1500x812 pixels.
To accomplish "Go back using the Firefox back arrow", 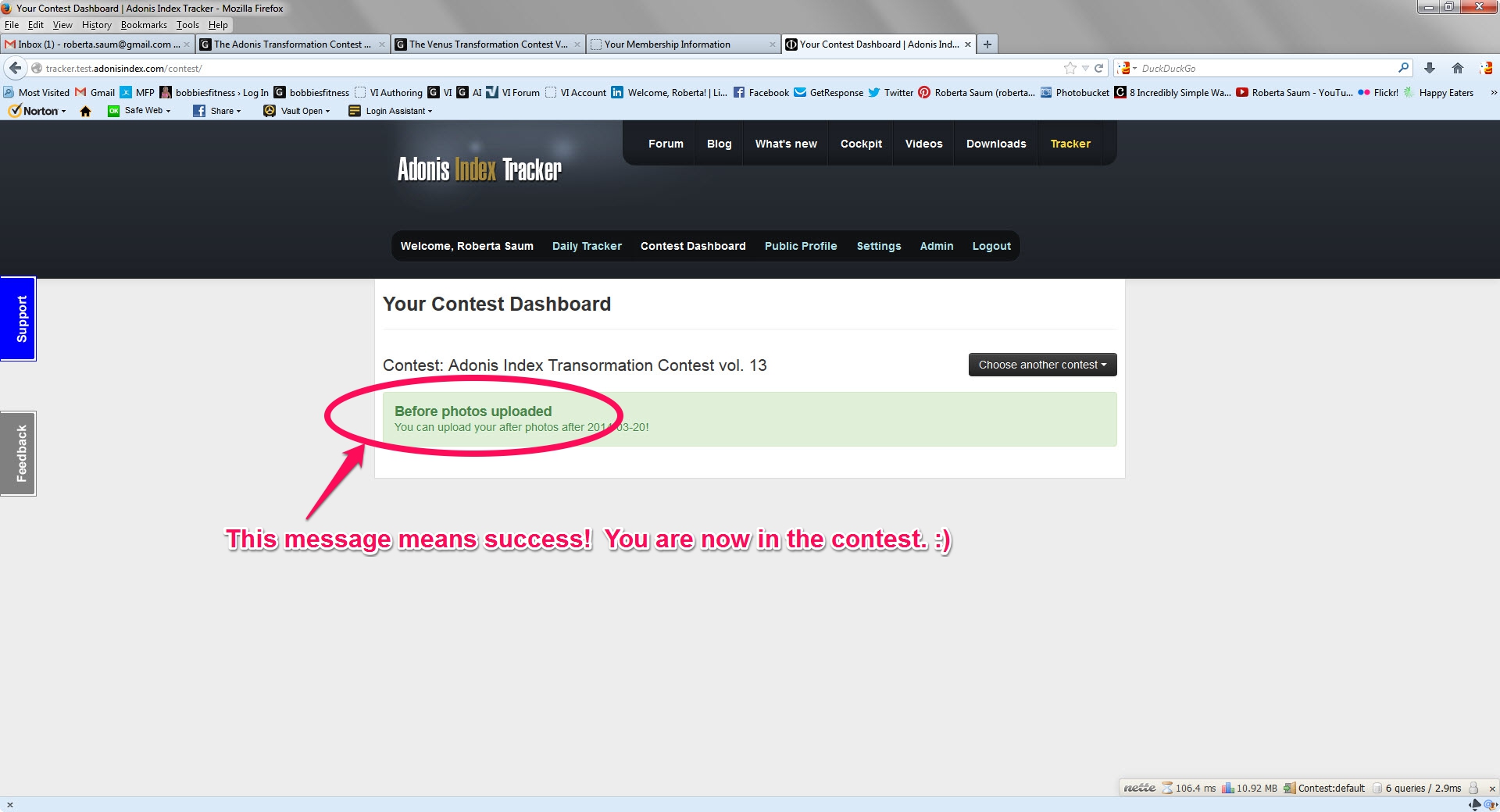I will (x=15, y=68).
